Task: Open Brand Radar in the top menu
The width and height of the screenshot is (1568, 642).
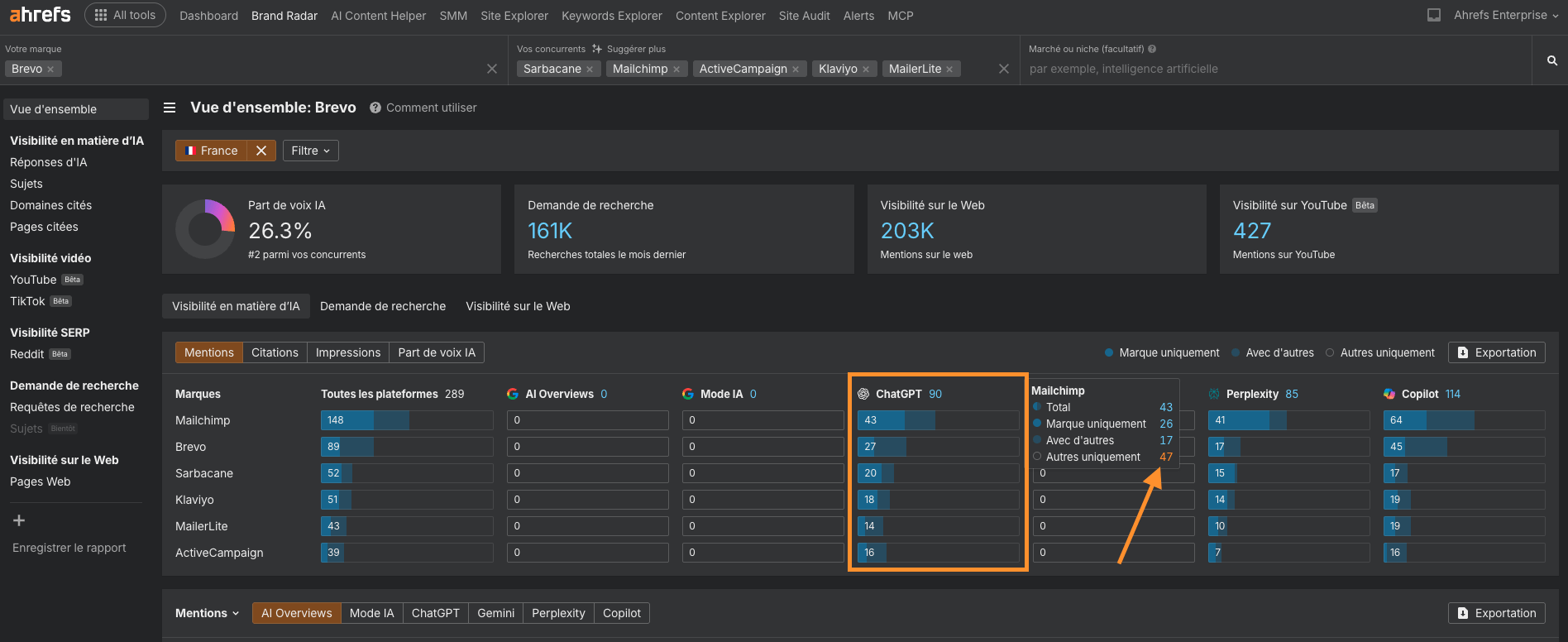Action: tap(284, 16)
